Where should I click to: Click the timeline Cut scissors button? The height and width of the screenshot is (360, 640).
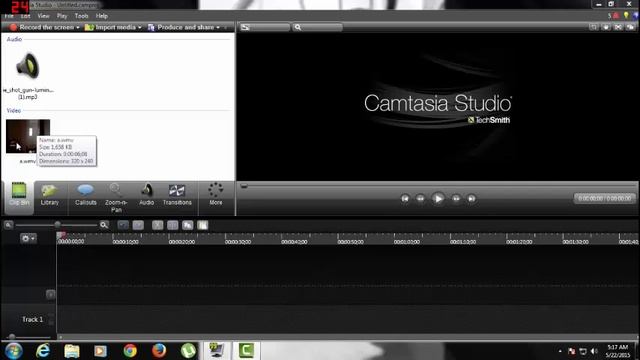pyautogui.click(x=158, y=225)
